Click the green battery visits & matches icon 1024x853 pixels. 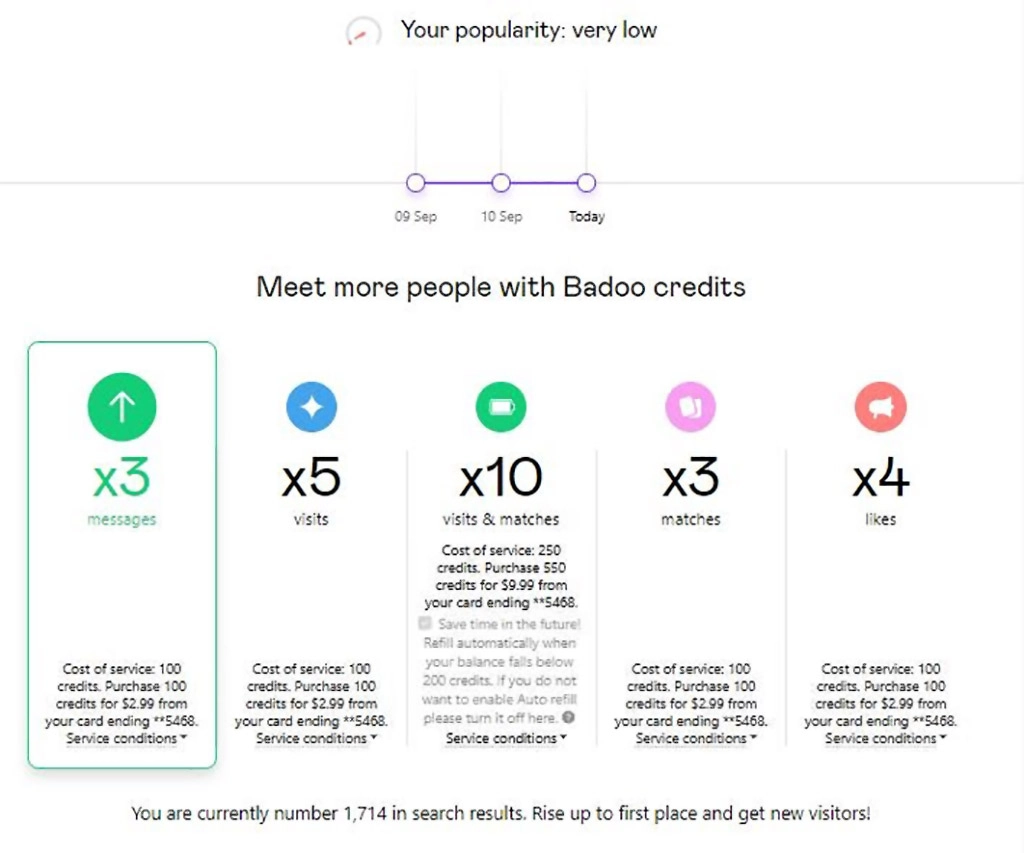[x=501, y=407]
